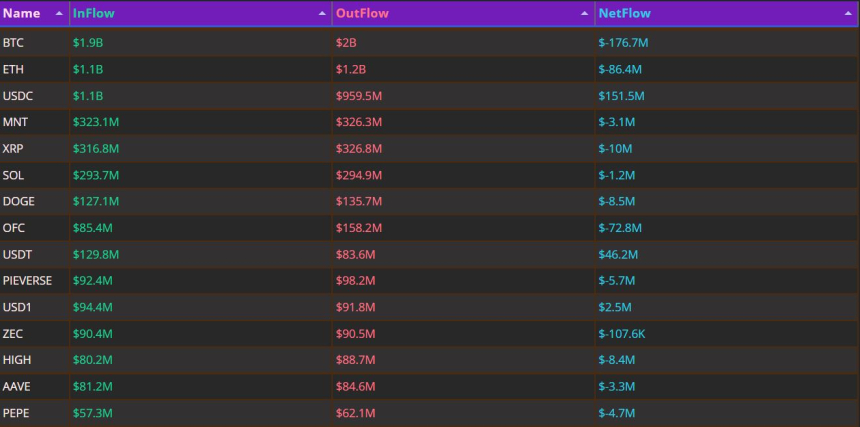The image size is (860, 427).
Task: Click the sort arrow in NetFlow column
Action: pyautogui.click(x=848, y=14)
